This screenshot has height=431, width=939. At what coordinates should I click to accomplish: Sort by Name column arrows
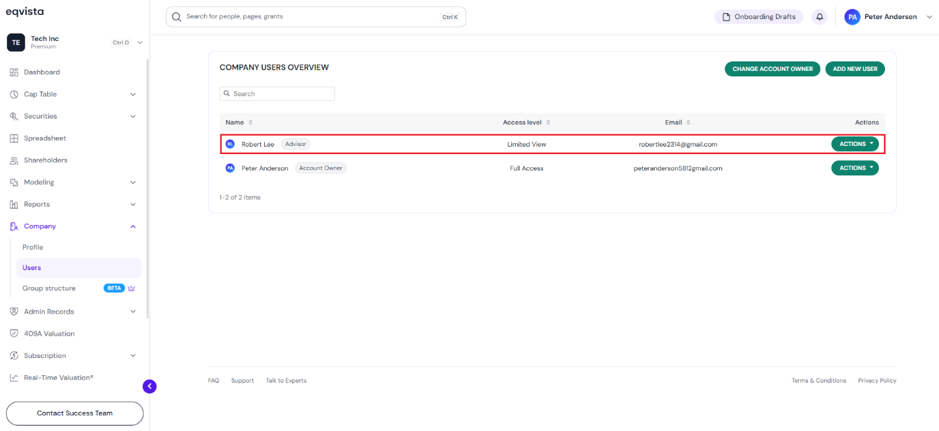[x=250, y=122]
